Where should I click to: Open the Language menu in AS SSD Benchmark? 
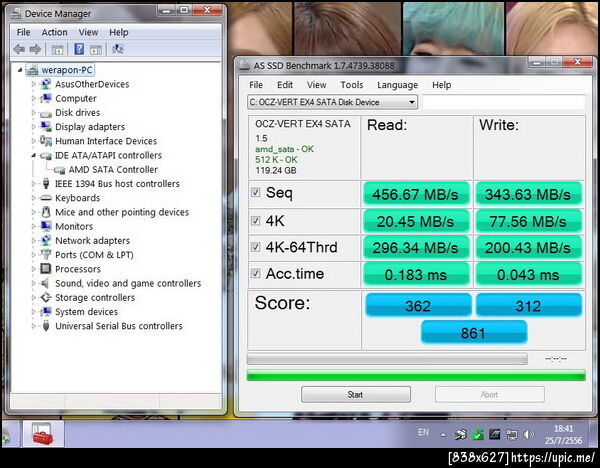tap(397, 85)
